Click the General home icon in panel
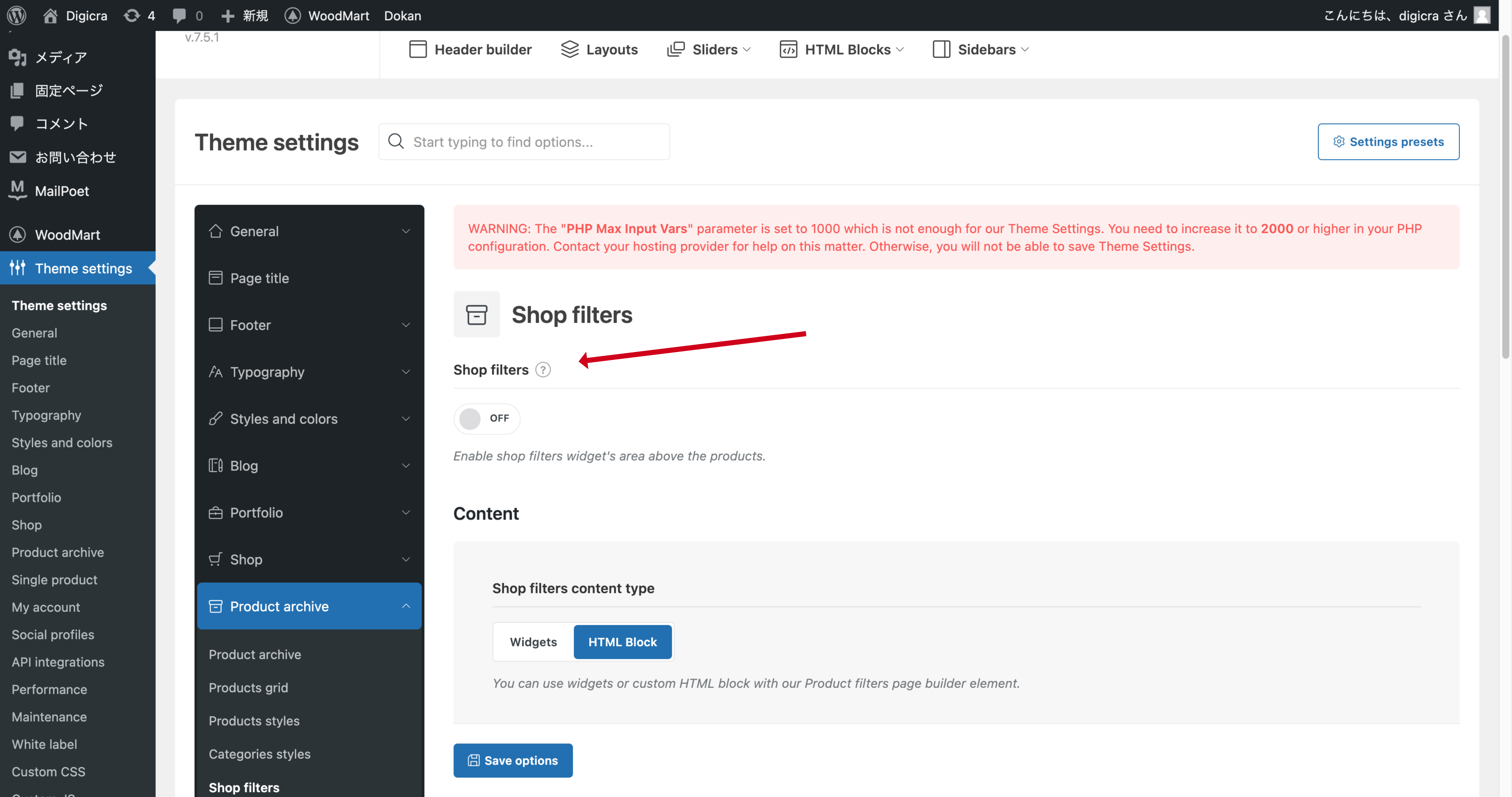Viewport: 1512px width, 797px height. pos(215,231)
